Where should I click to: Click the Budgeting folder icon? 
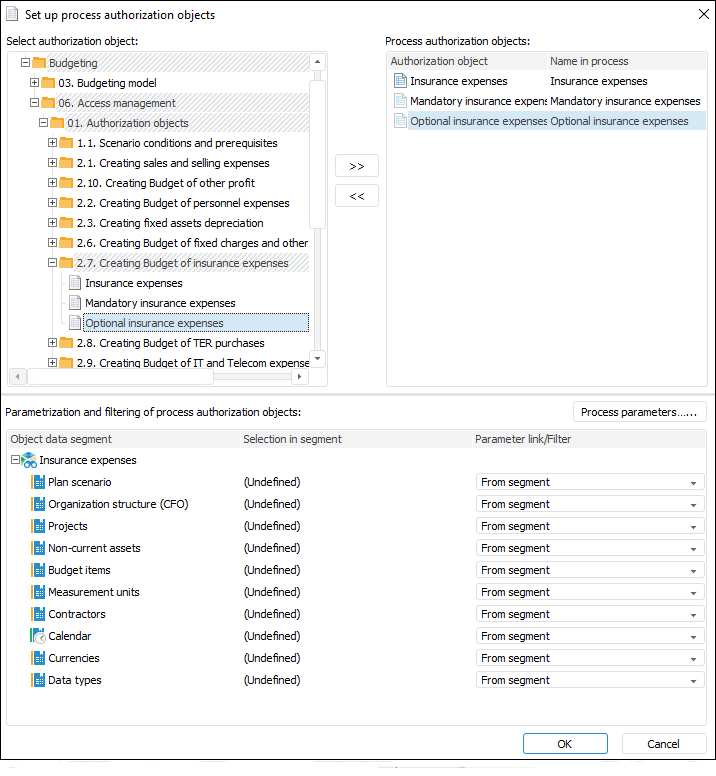39,63
